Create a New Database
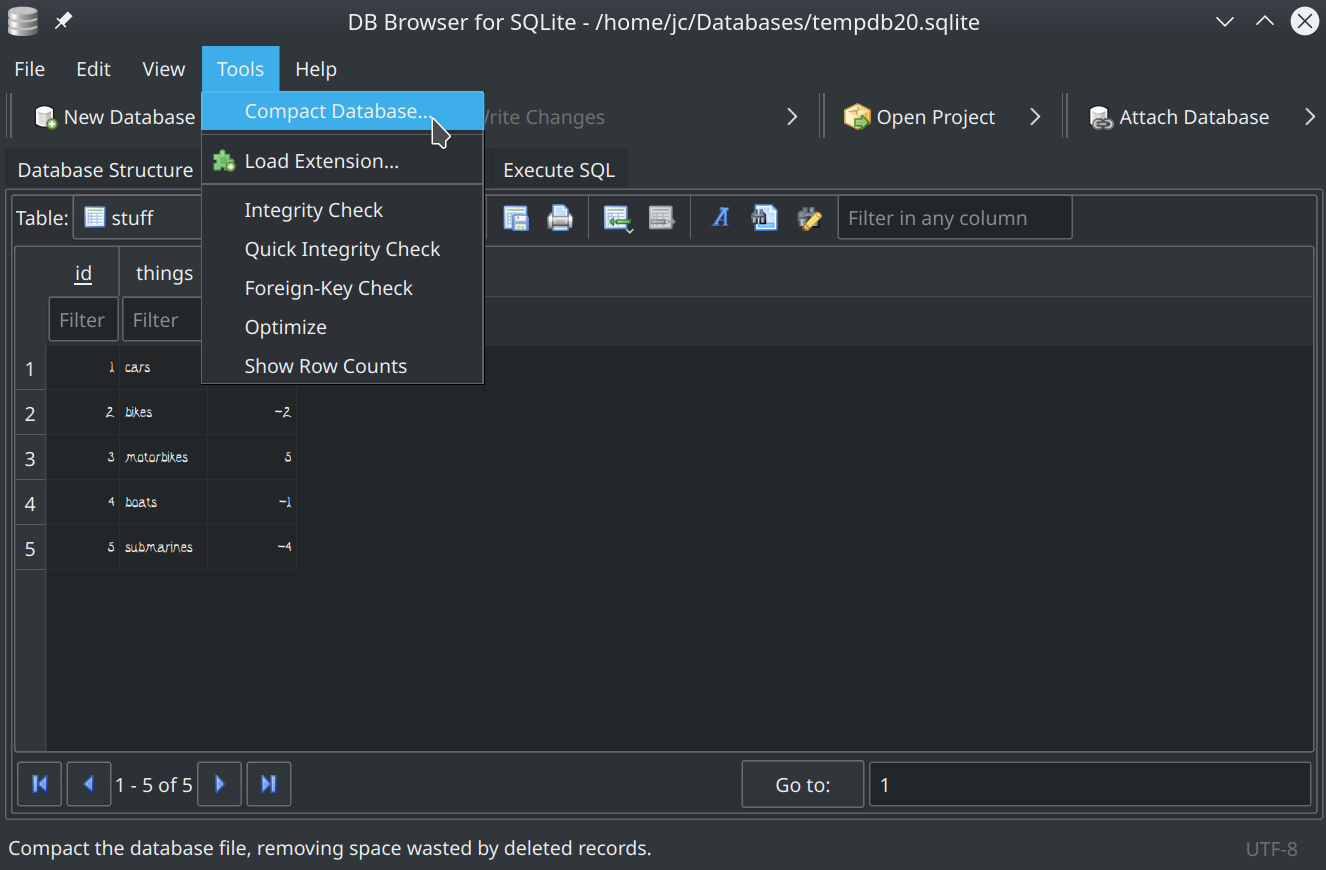 (x=113, y=117)
